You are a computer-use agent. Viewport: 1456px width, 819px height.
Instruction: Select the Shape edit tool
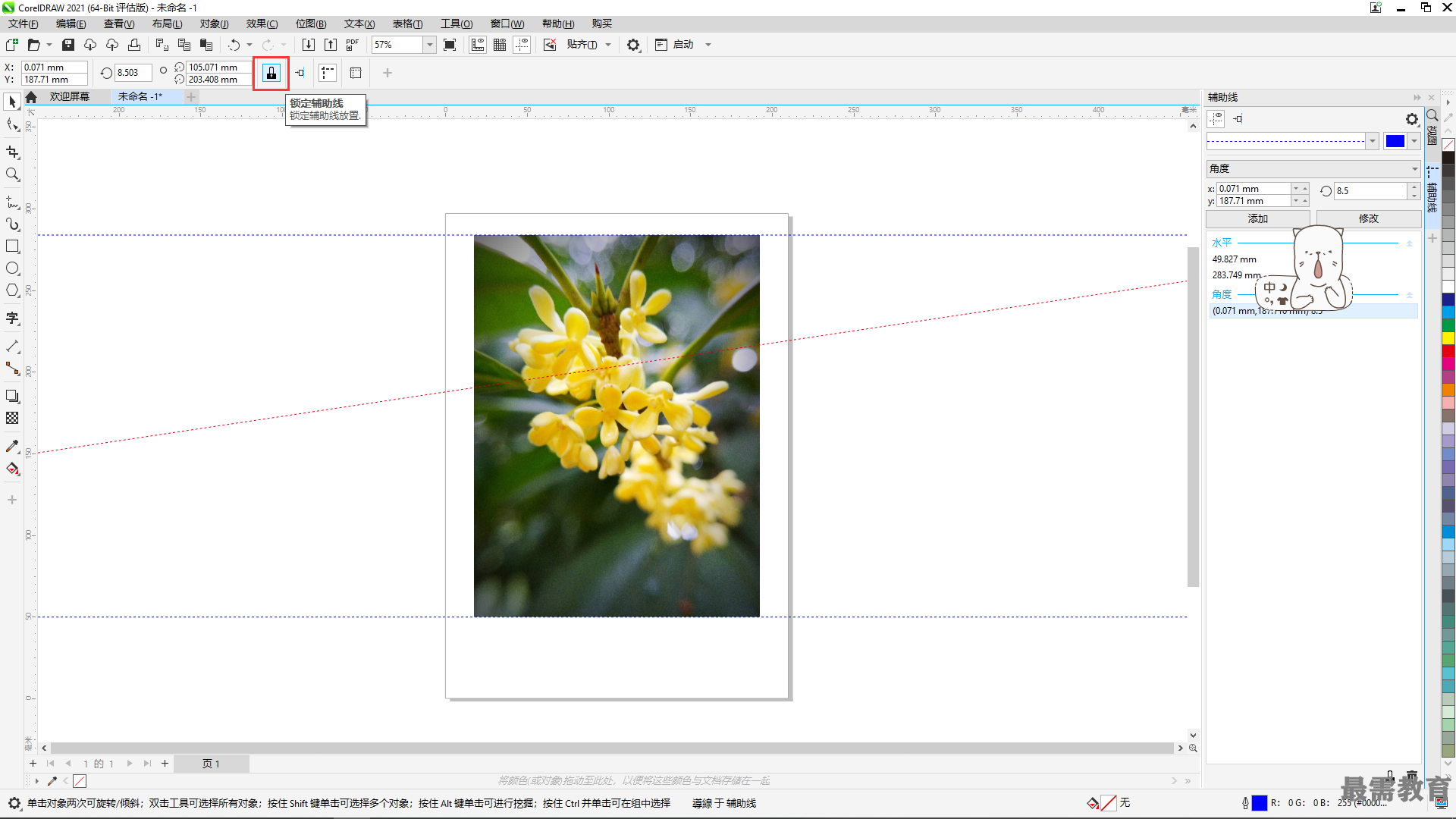click(12, 125)
